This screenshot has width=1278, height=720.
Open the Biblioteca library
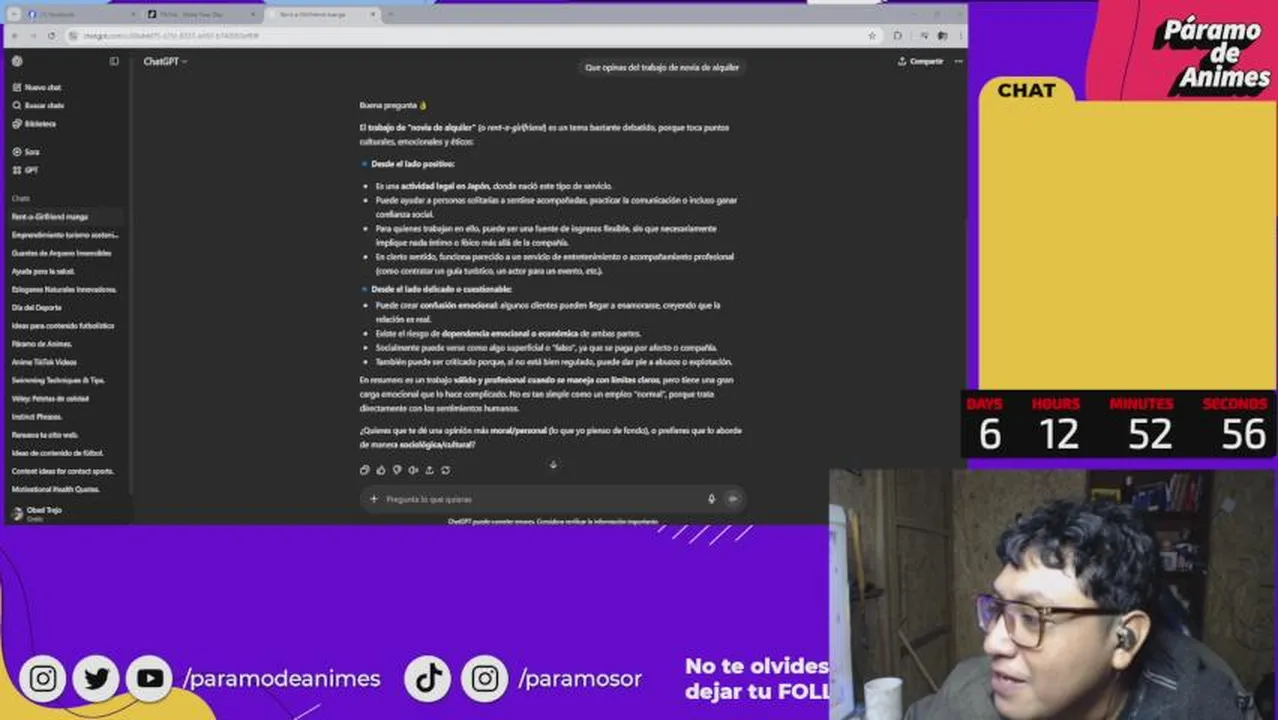(x=35, y=124)
